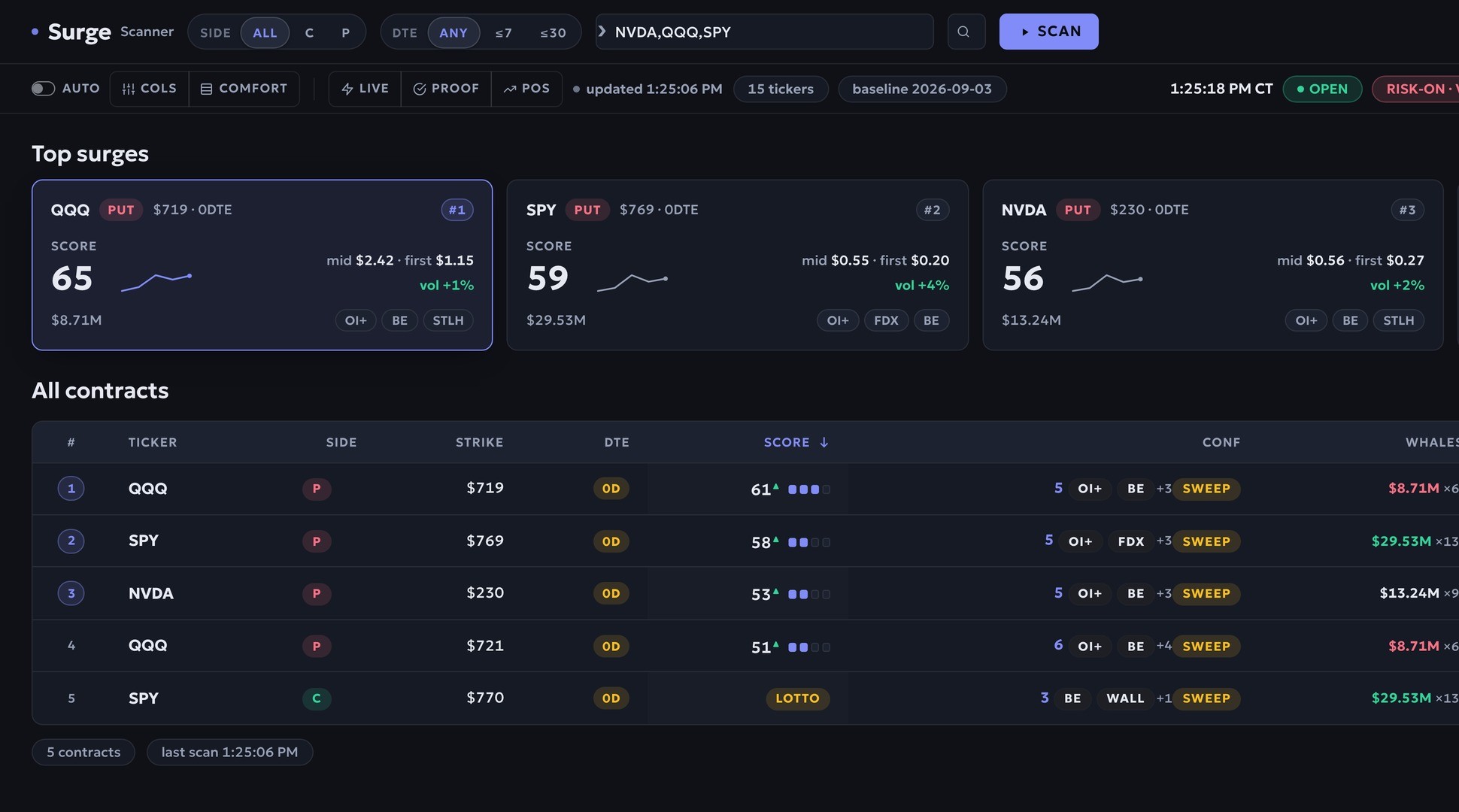Viewport: 1459px width, 812px height.
Task: Expand the +4 tags in QQQ $721 row
Action: [x=1163, y=646]
